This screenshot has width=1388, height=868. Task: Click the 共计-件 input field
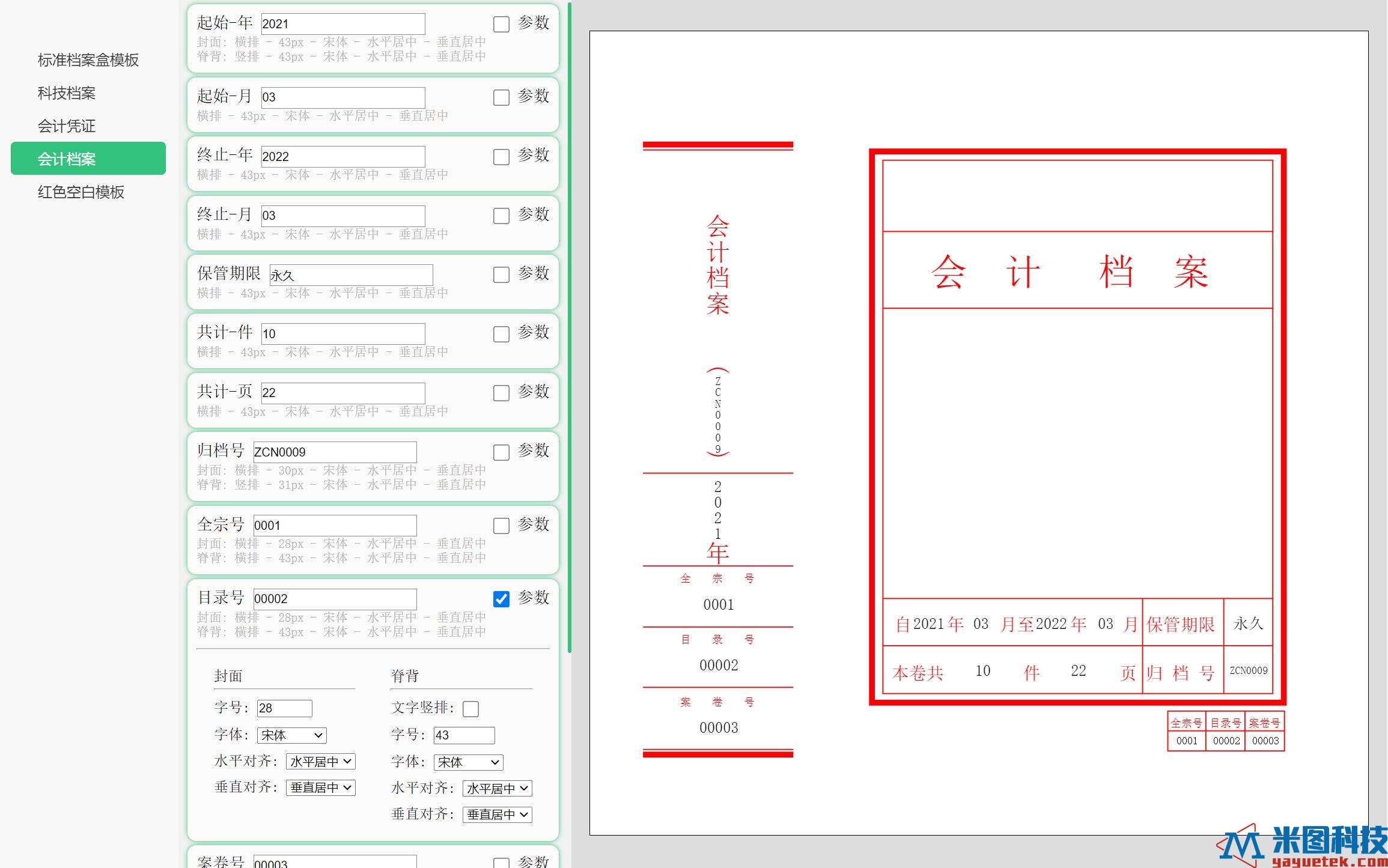click(x=343, y=334)
